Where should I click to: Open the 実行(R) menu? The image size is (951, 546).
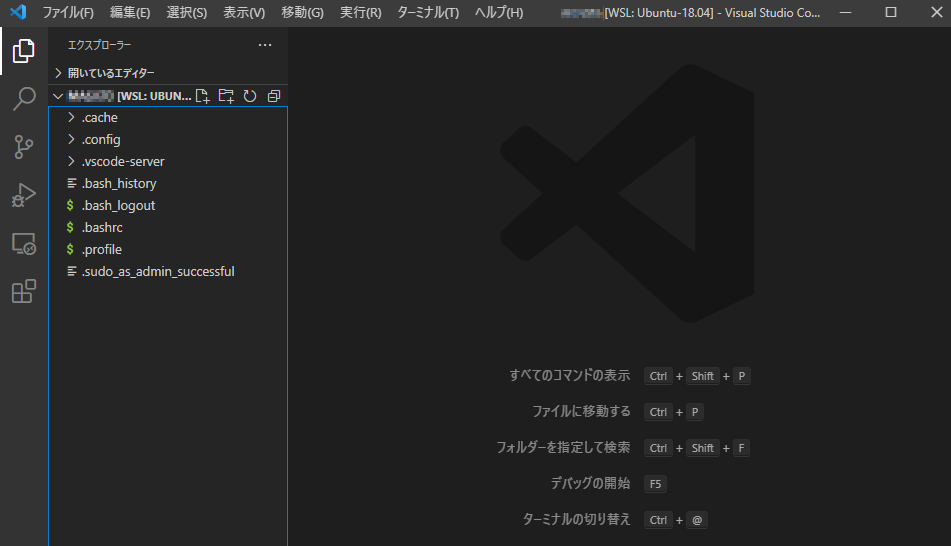(360, 13)
